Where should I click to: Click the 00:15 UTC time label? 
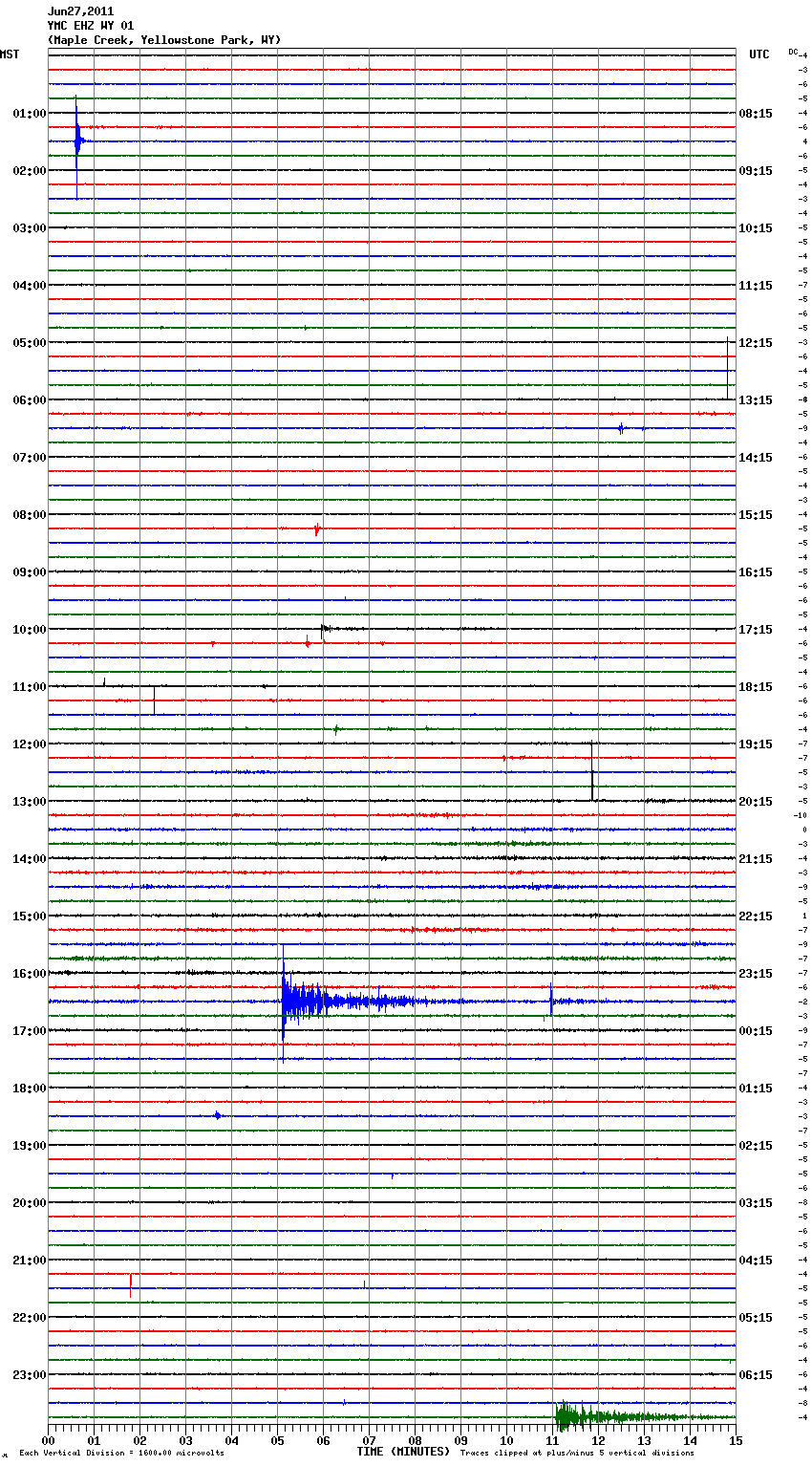(756, 1030)
